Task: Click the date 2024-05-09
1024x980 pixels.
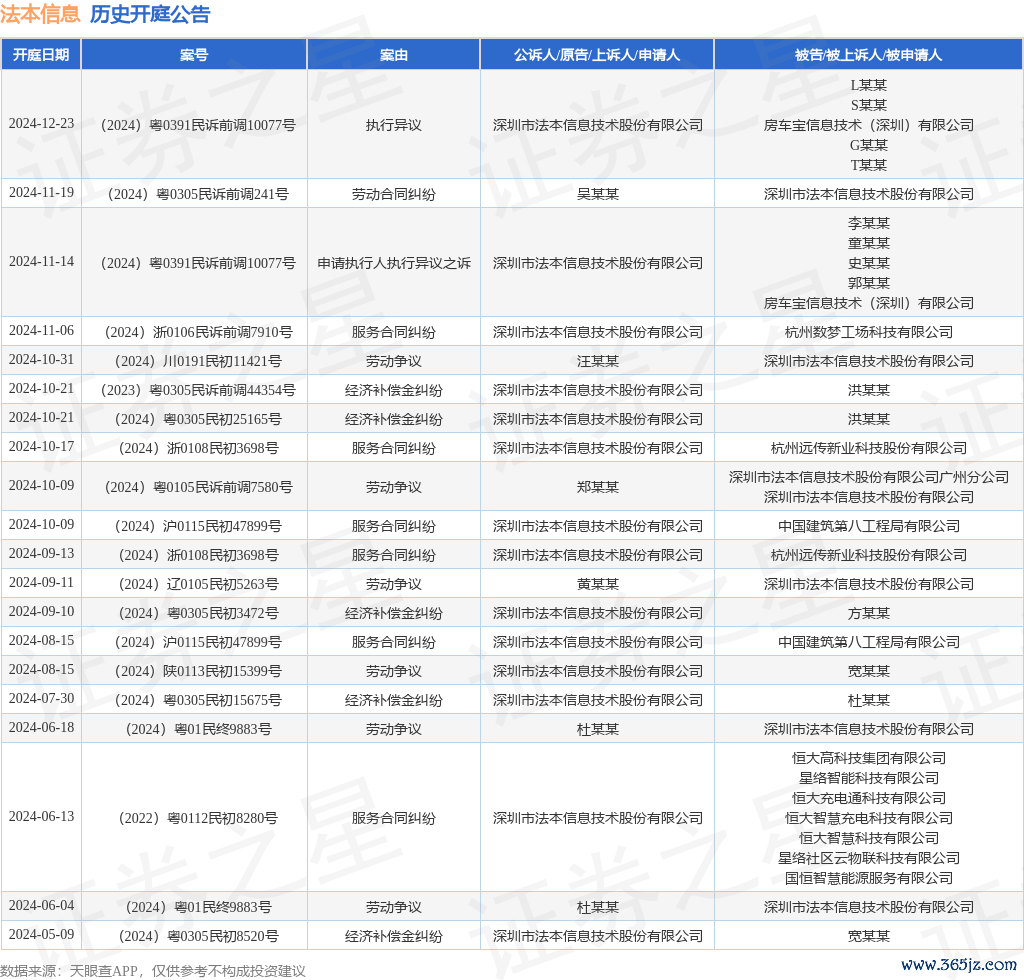Action: pos(41,934)
